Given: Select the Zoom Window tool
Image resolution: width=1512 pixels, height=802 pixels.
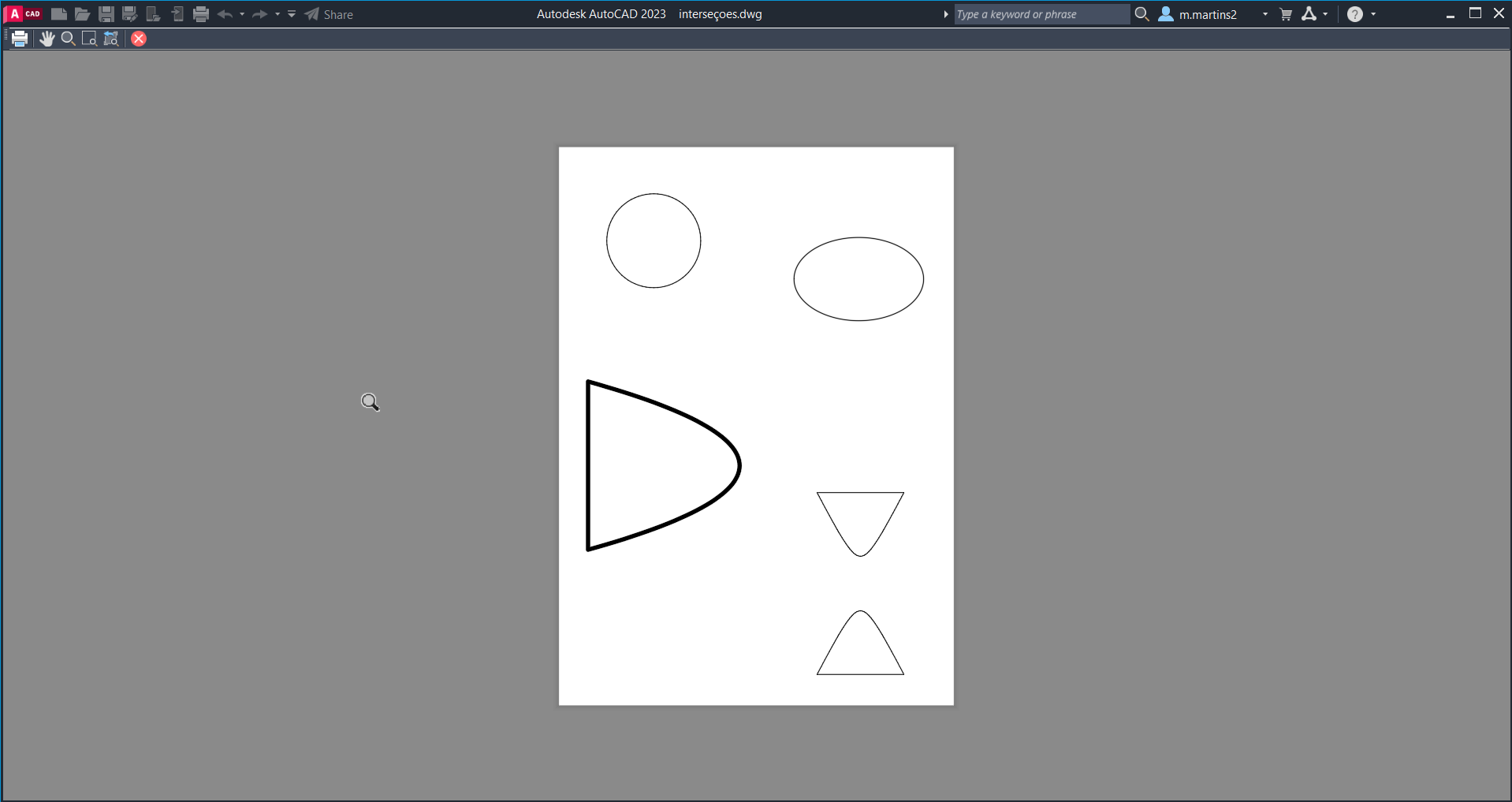Looking at the screenshot, I should [x=89, y=39].
